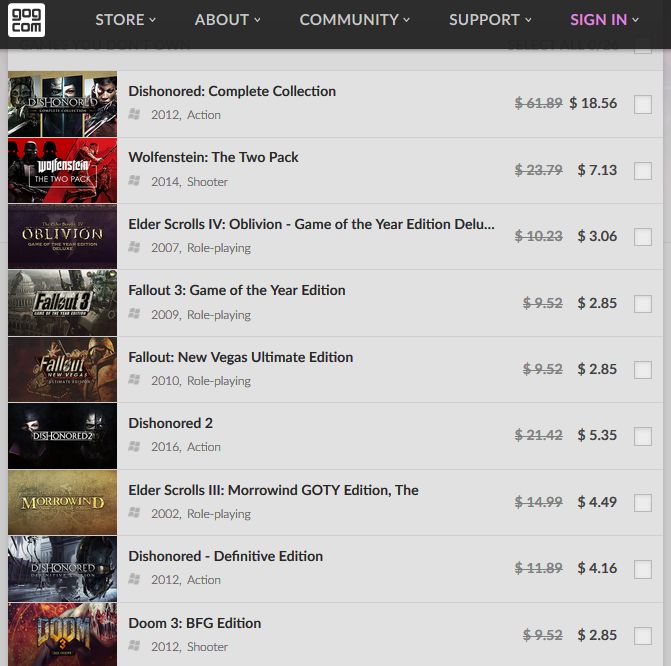Click Windows icon in the Morrowind row

[x=134, y=513]
